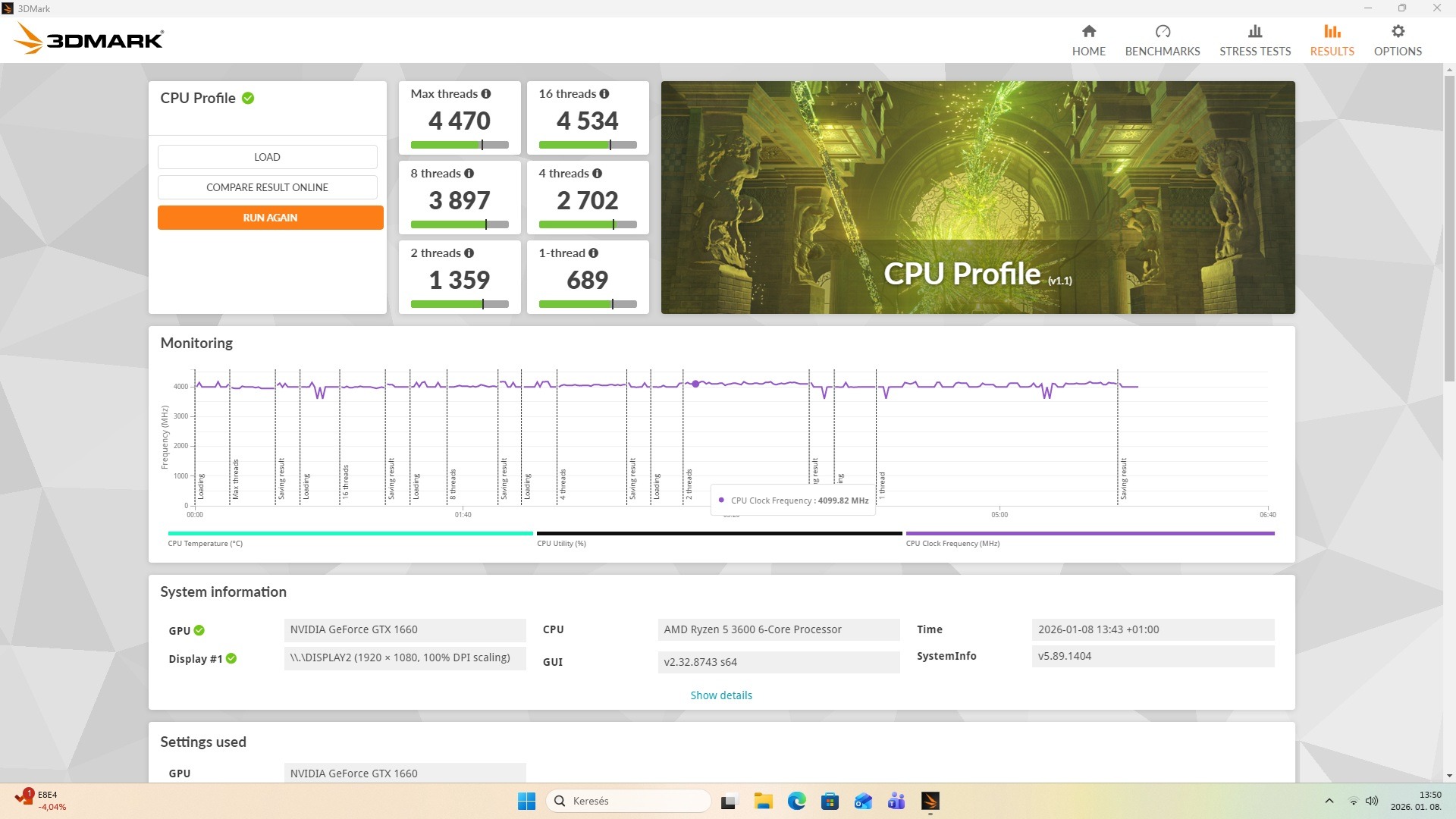Click info icon next to 8 threads

[469, 174]
